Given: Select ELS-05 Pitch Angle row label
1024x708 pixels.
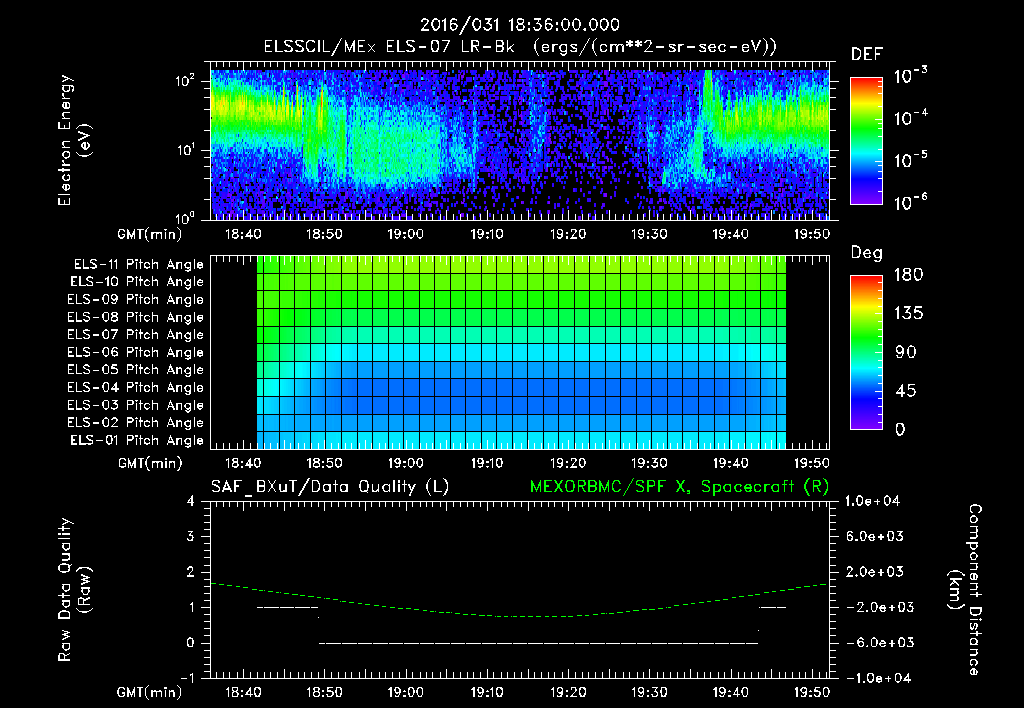Looking at the screenshot, I should [x=135, y=370].
